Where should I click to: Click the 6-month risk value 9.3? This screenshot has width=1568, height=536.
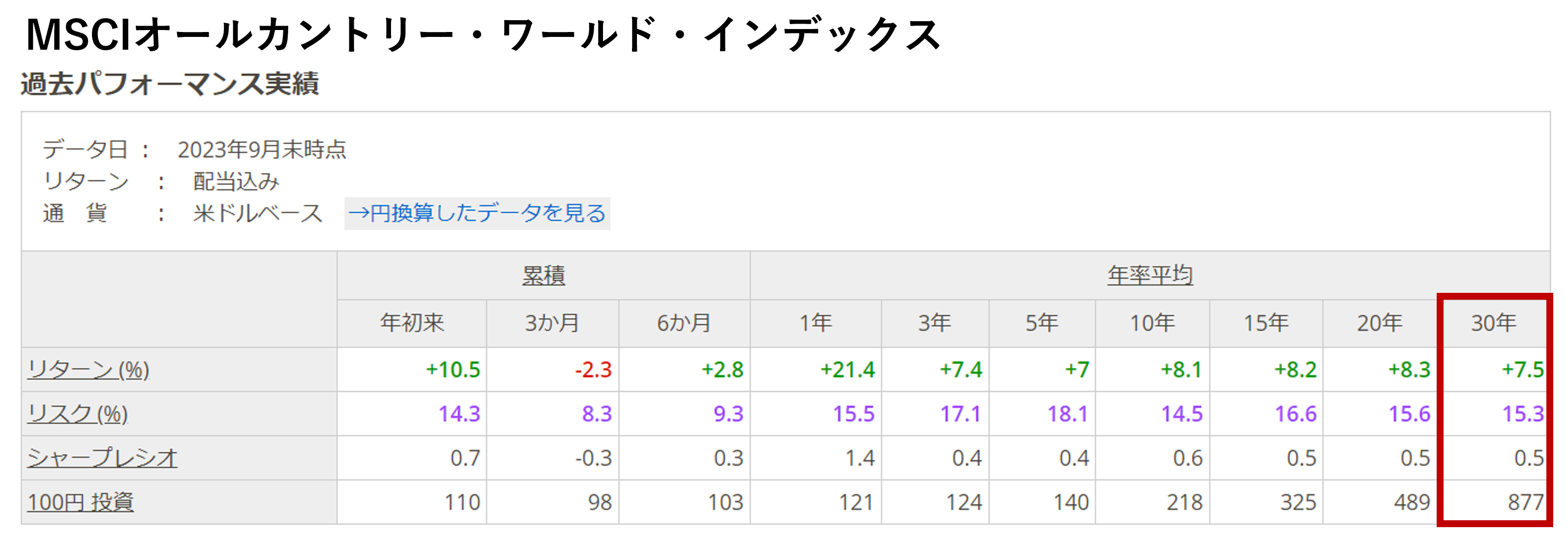(x=728, y=414)
